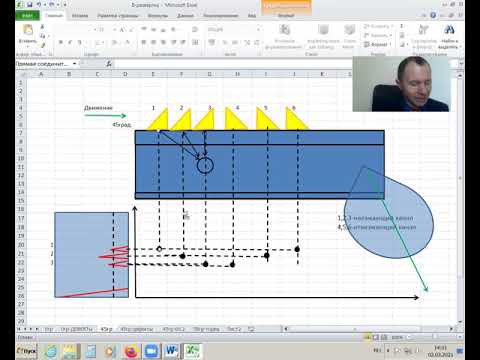Image resolution: width=480 pixels, height=360 pixels.
Task: Toggle underline formatting
Action: 79,42
